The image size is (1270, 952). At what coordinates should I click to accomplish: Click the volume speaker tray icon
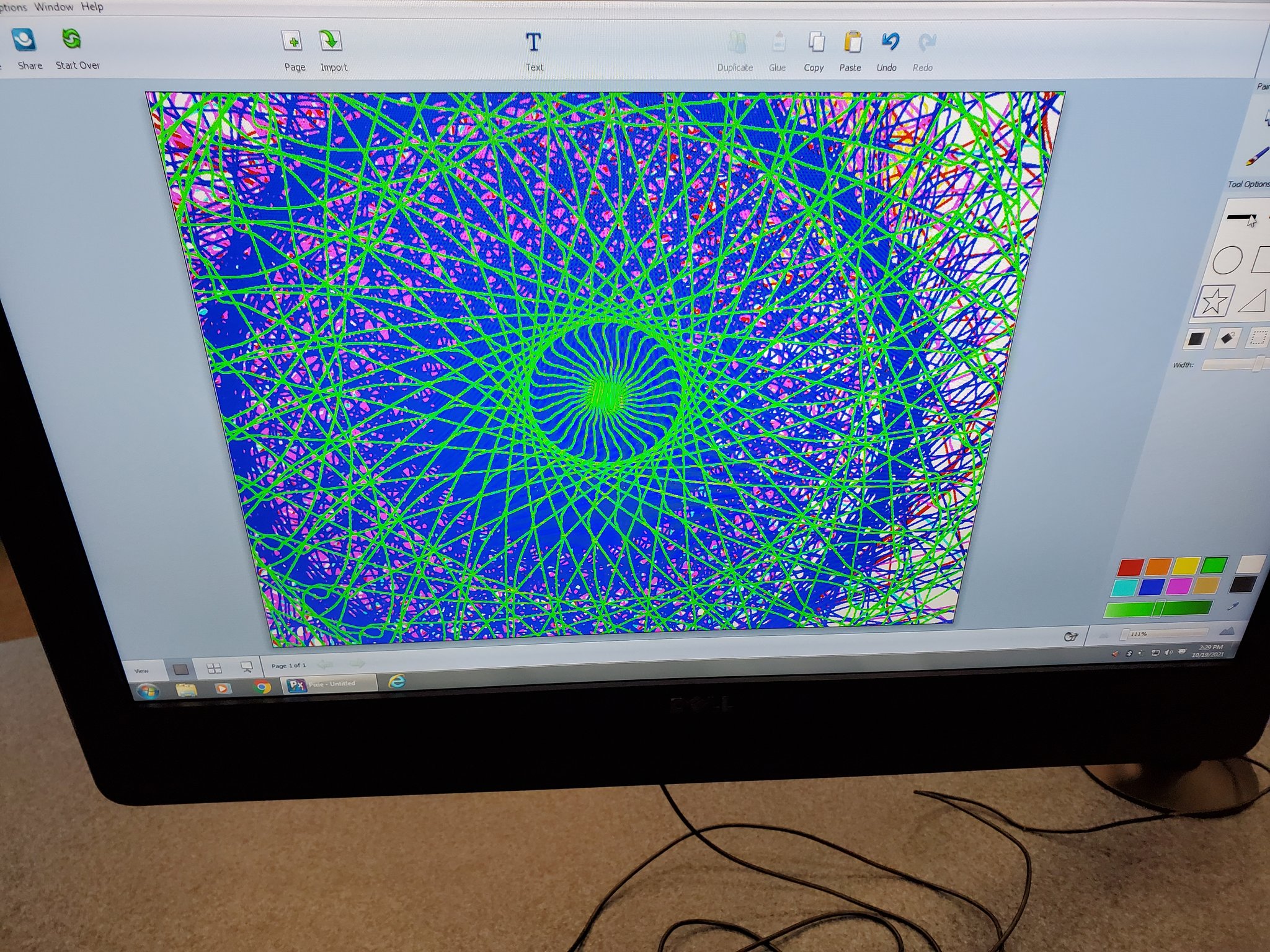1168,653
